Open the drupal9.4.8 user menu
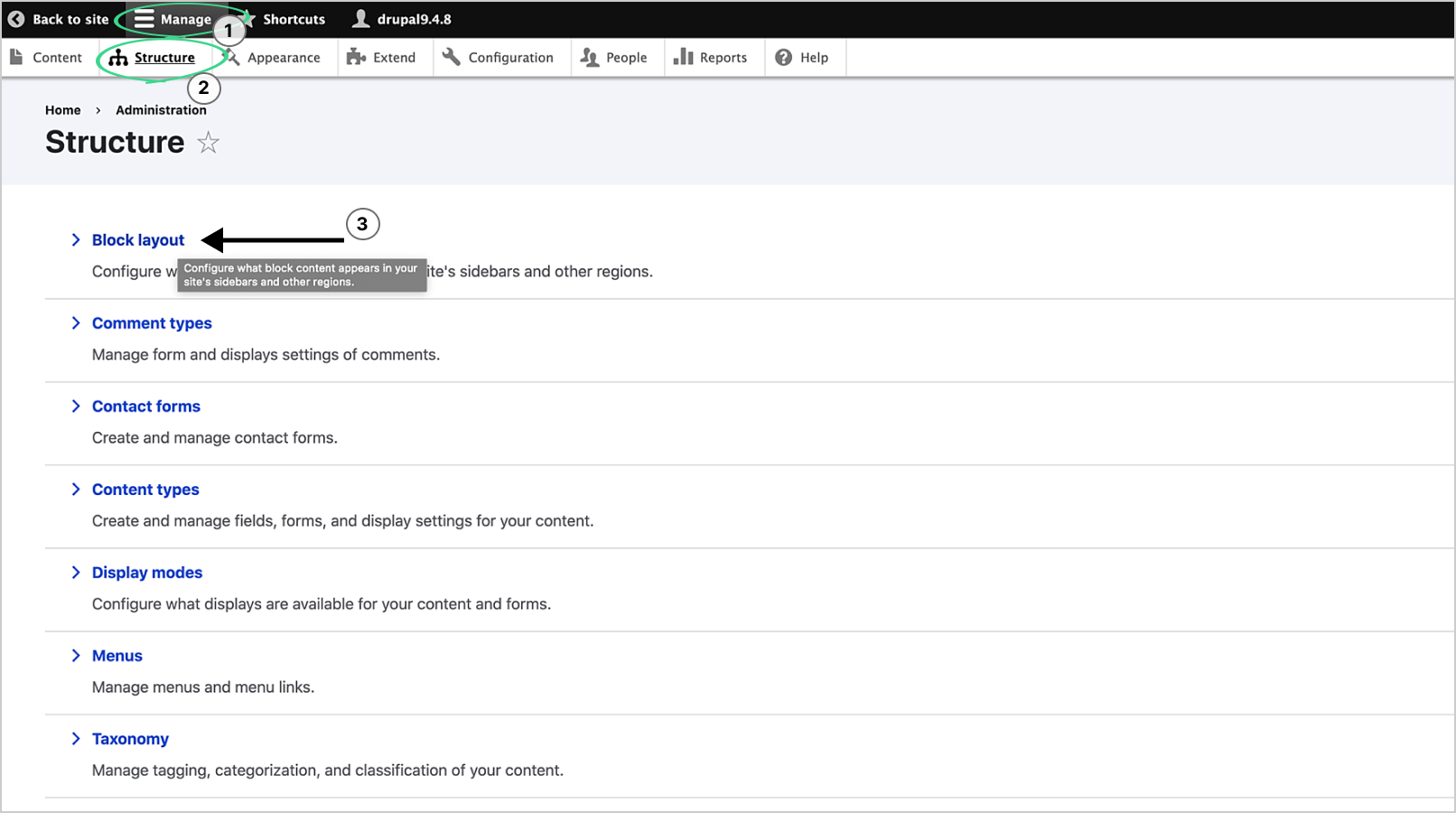Image resolution: width=1456 pixels, height=813 pixels. click(x=414, y=19)
